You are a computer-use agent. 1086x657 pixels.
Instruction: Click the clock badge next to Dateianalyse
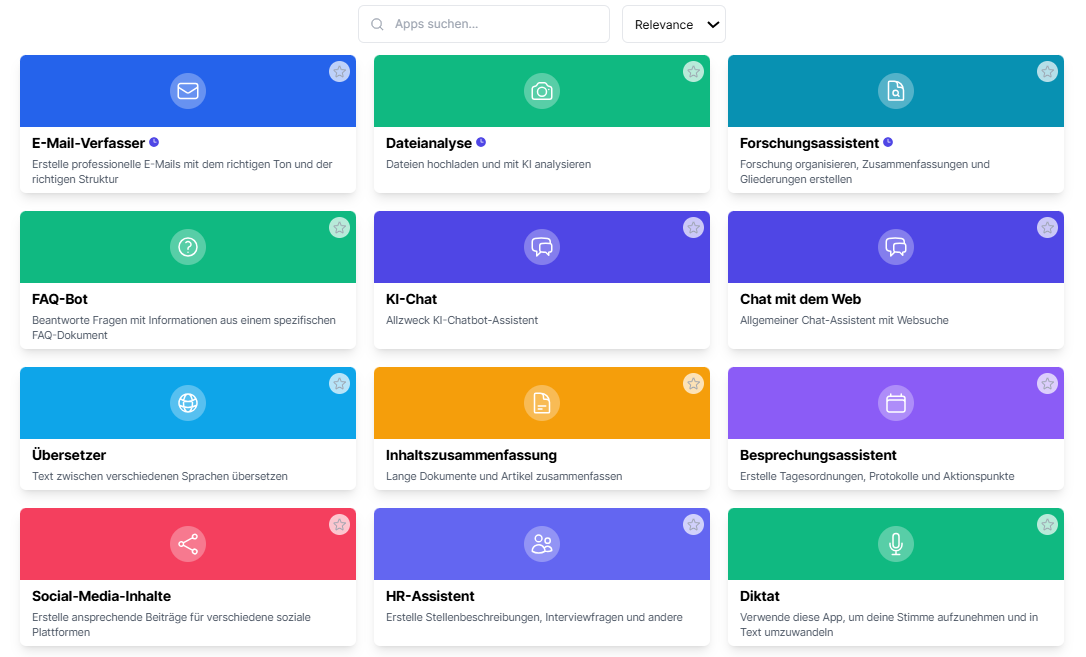(x=481, y=143)
